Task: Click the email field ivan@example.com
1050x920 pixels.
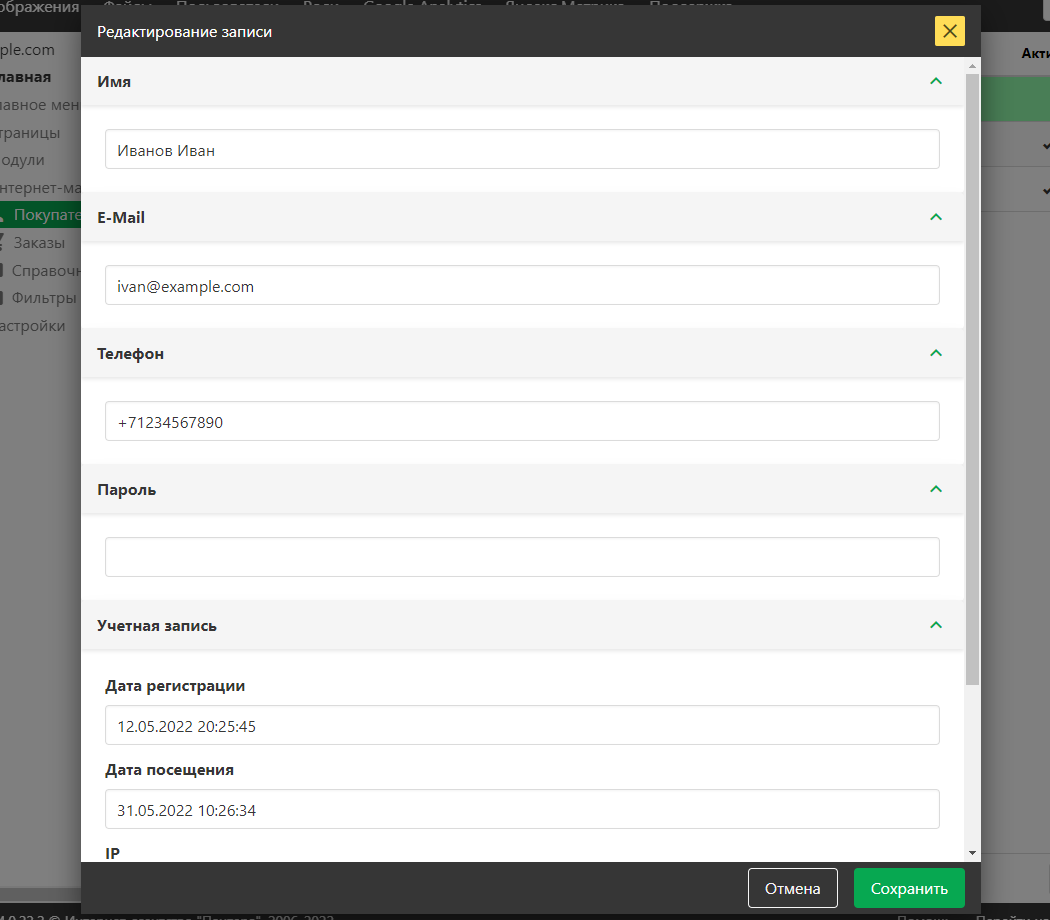Action: pos(522,285)
